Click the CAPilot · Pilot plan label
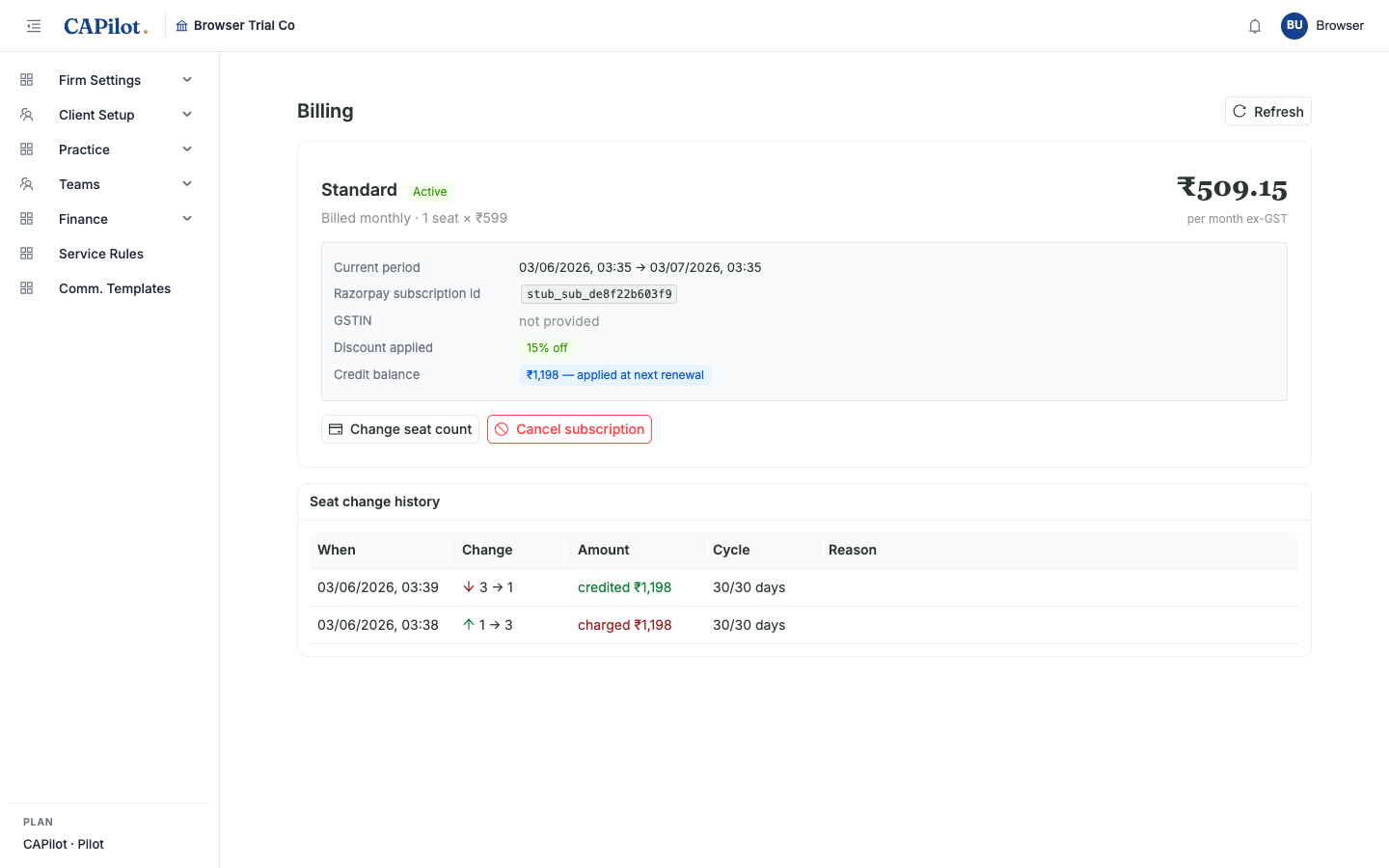Viewport: 1389px width, 868px height. (64, 844)
